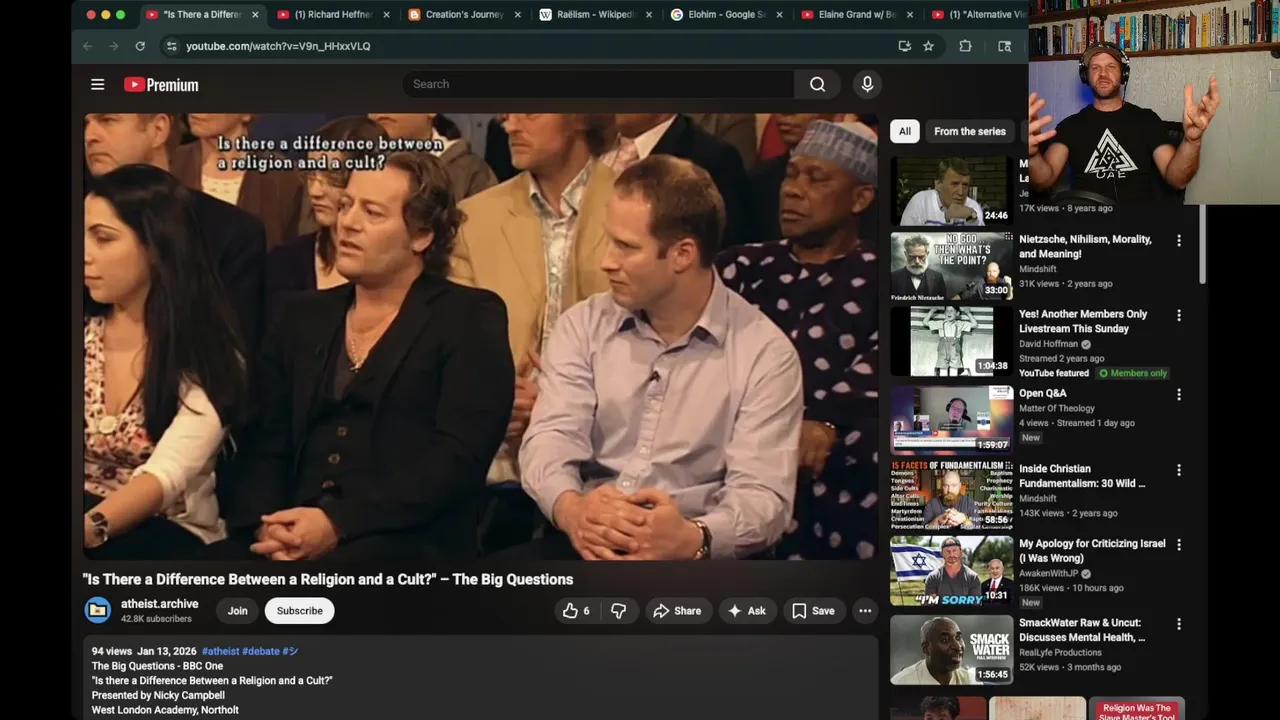
Task: Click the Matter Of Theology channel name
Action: coord(1057,408)
